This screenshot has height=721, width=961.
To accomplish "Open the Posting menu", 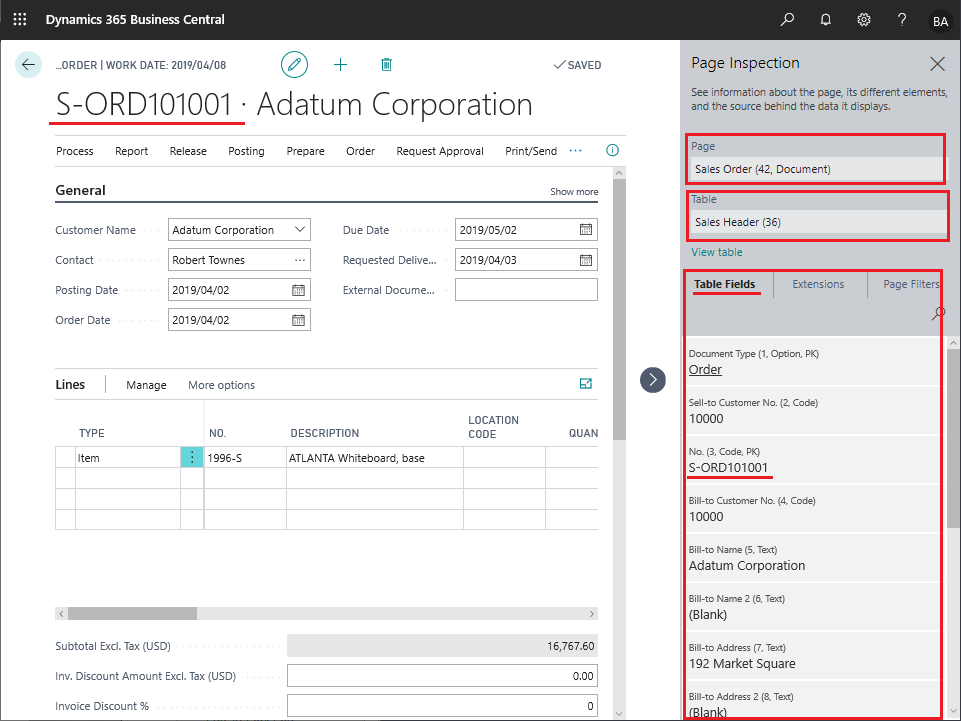I will 246,151.
